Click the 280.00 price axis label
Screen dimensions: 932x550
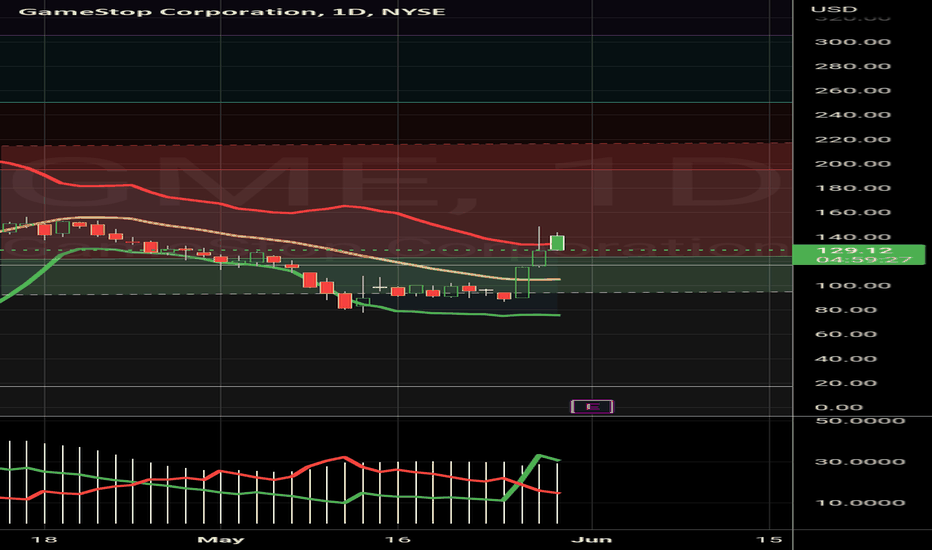852,66
